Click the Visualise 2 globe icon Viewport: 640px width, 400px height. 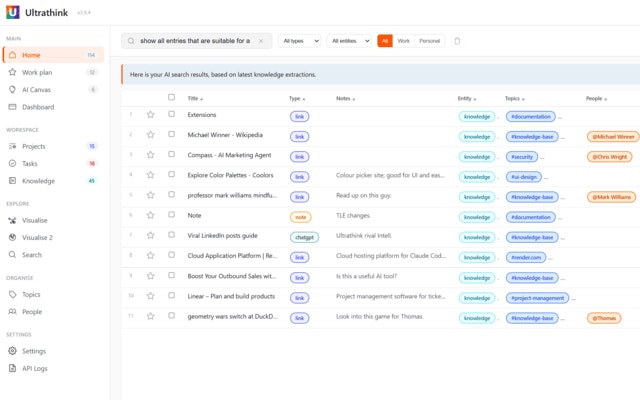13,237
